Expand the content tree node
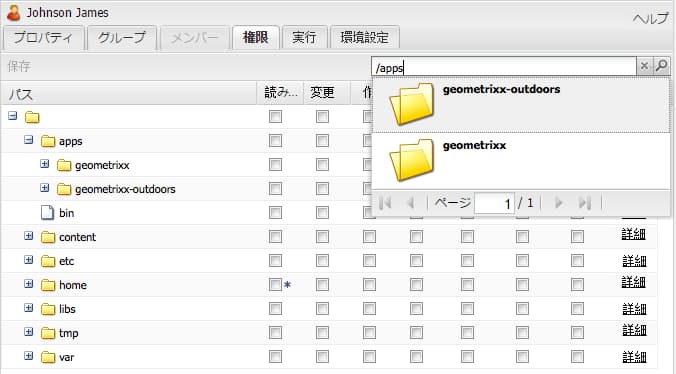This screenshot has width=676, height=374. pyautogui.click(x=28, y=236)
